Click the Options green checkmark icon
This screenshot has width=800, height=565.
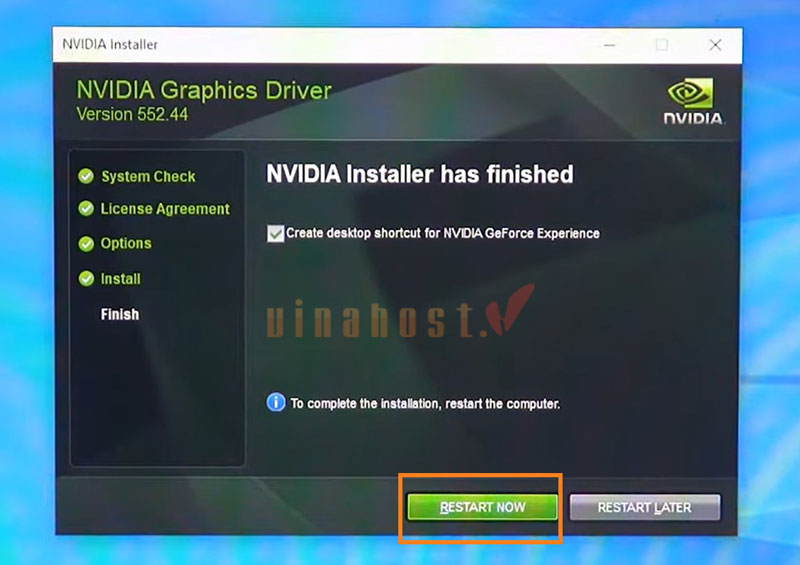86,243
